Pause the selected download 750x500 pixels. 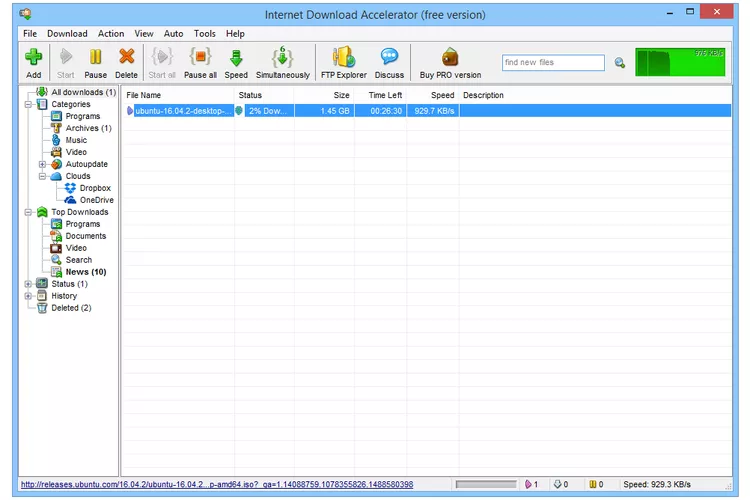coord(95,58)
